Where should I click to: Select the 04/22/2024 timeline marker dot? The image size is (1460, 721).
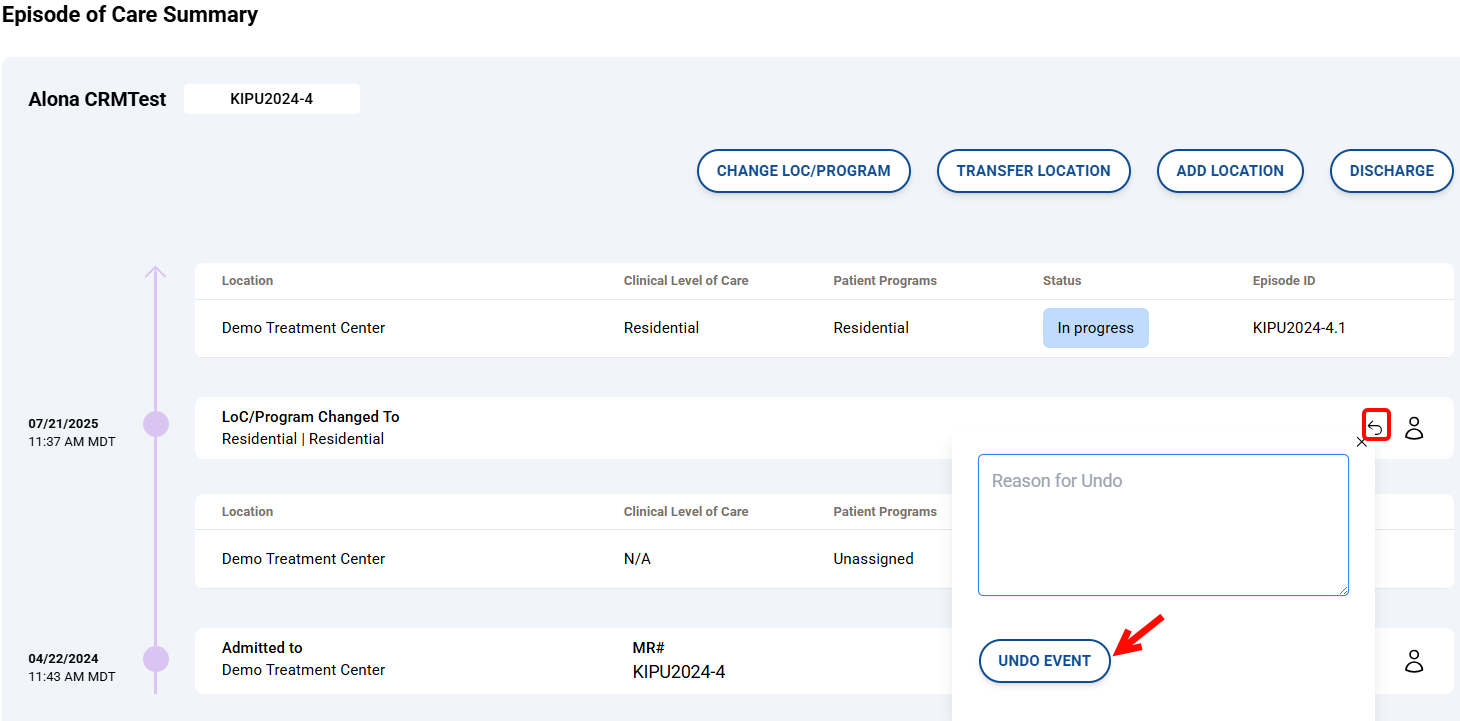coord(156,659)
